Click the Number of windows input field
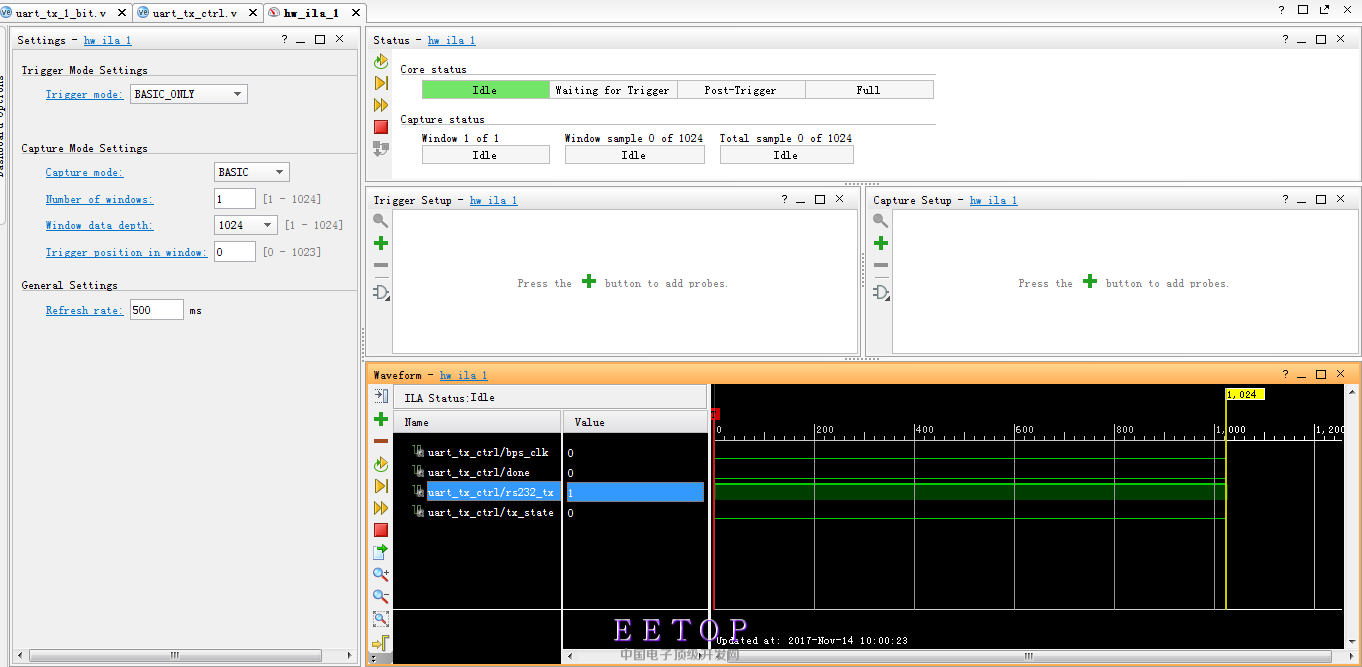 [x=235, y=199]
